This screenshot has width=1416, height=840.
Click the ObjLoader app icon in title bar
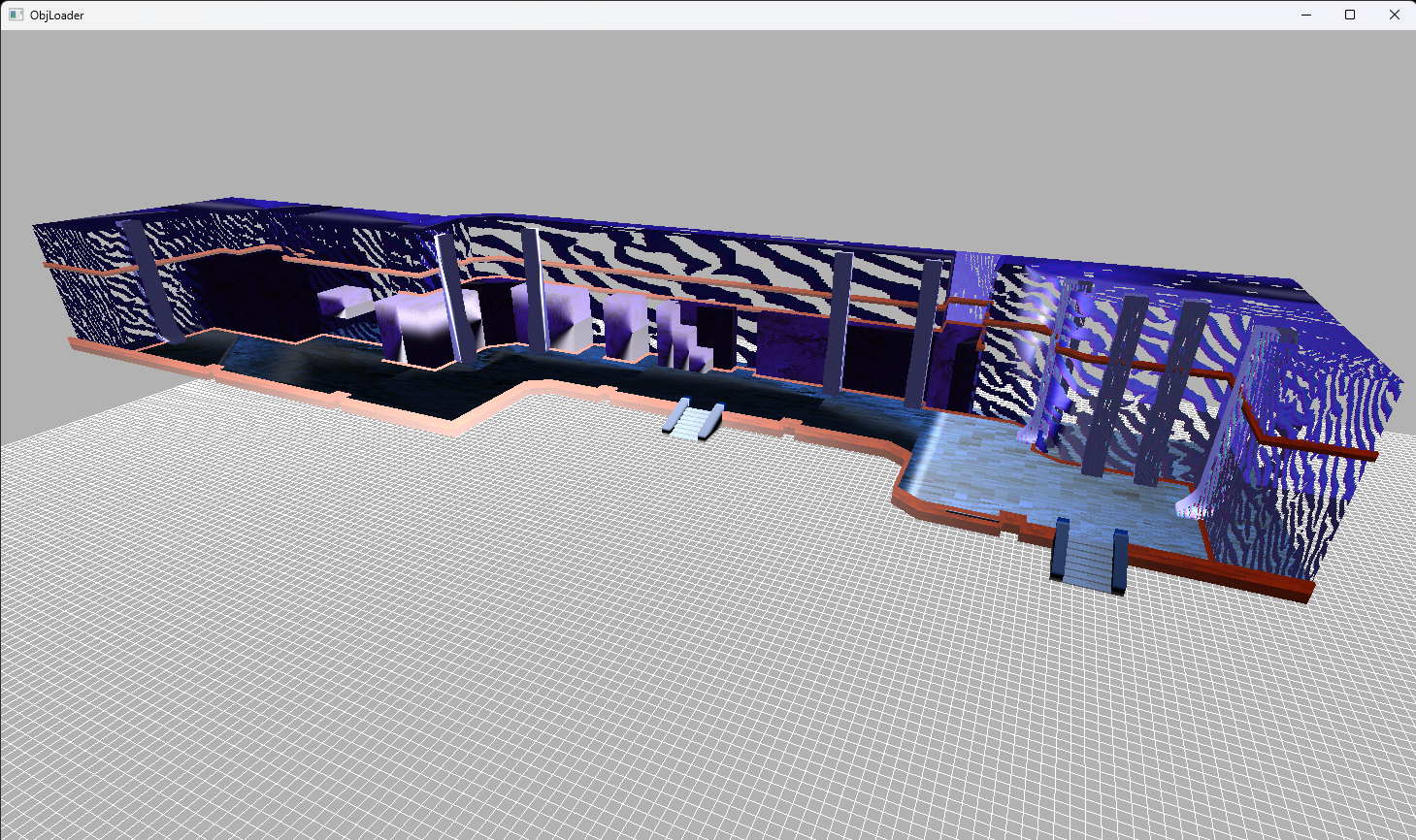point(16,16)
